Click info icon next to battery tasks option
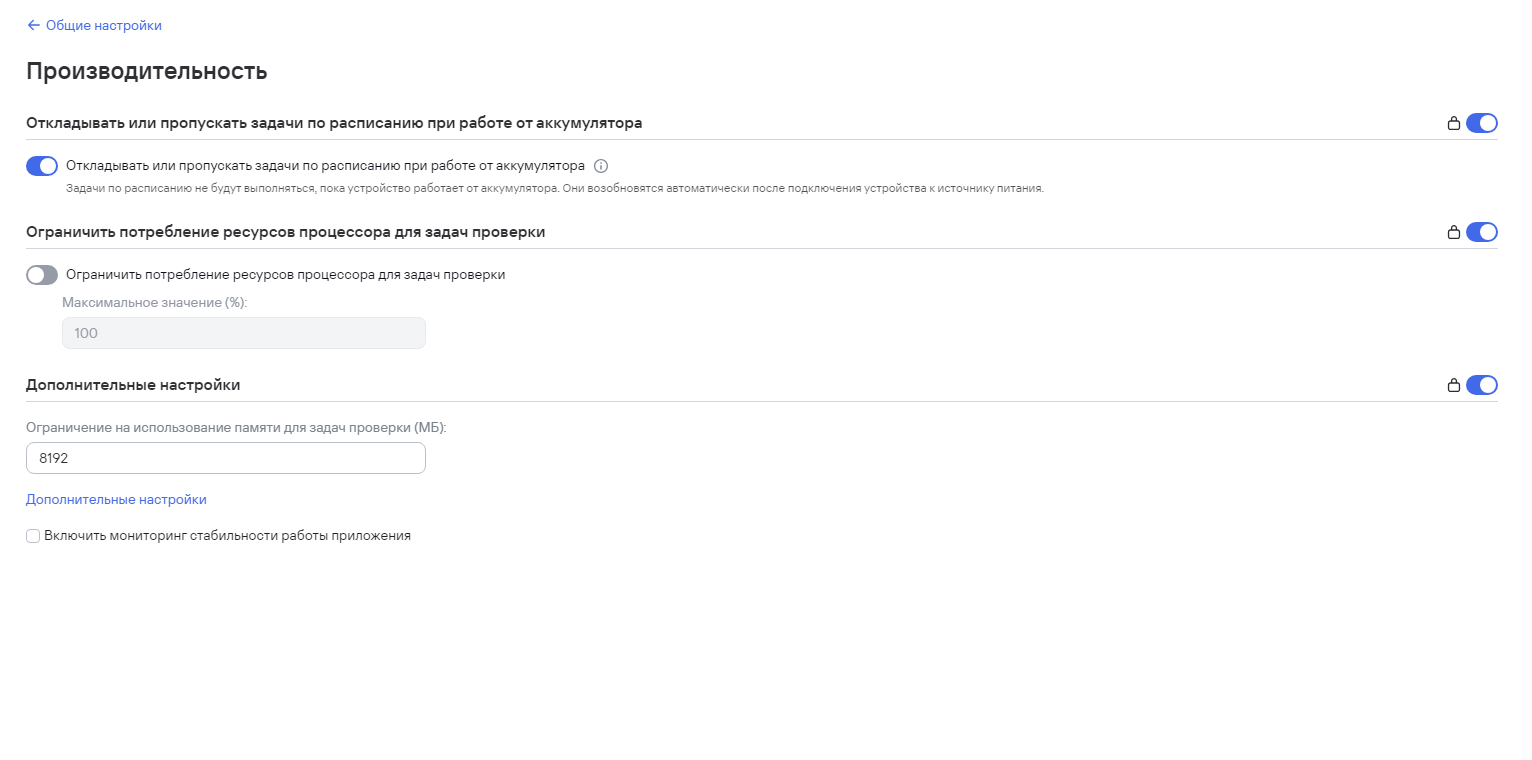1532x760 pixels. coord(601,166)
